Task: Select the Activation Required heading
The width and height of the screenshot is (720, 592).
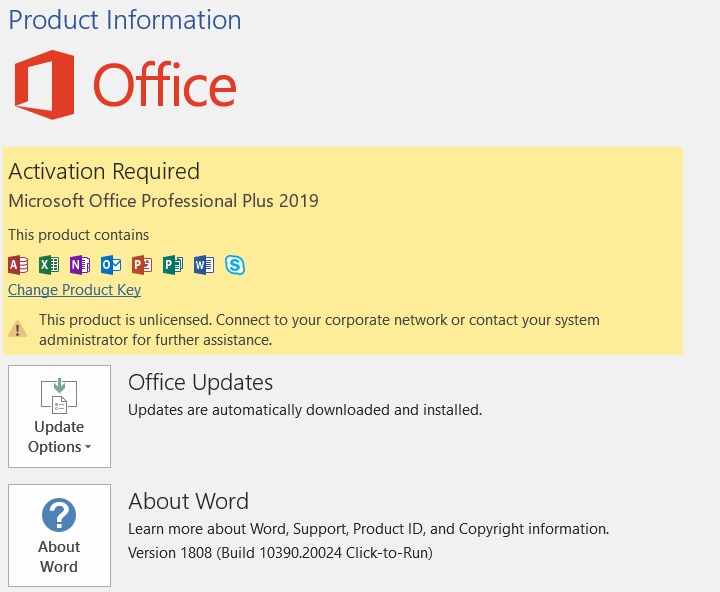Action: (x=104, y=171)
